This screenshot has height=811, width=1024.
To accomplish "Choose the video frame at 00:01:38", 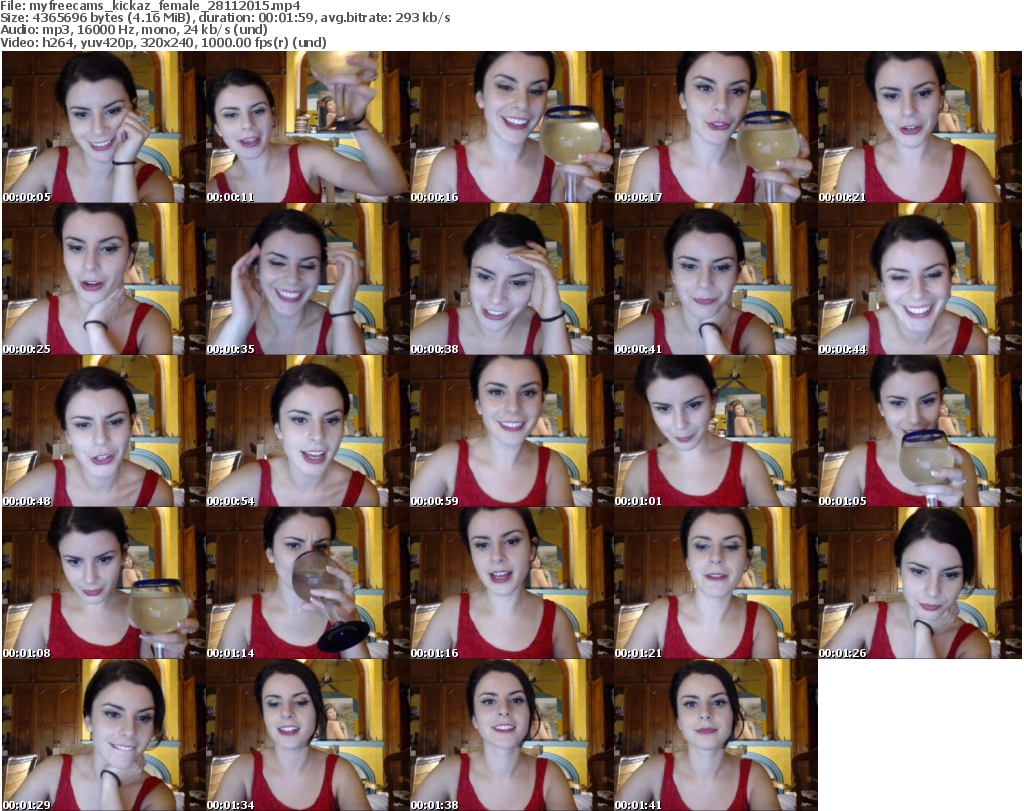I will (x=511, y=735).
